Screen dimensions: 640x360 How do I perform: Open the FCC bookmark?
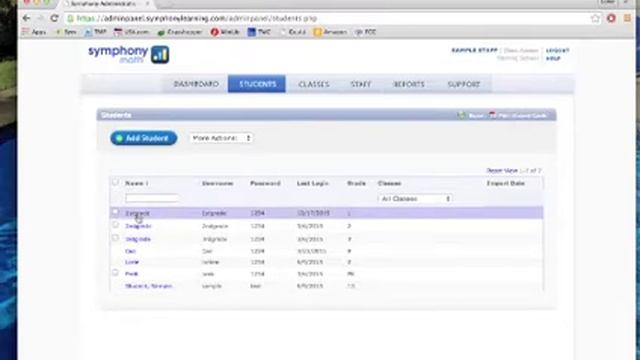(x=365, y=32)
